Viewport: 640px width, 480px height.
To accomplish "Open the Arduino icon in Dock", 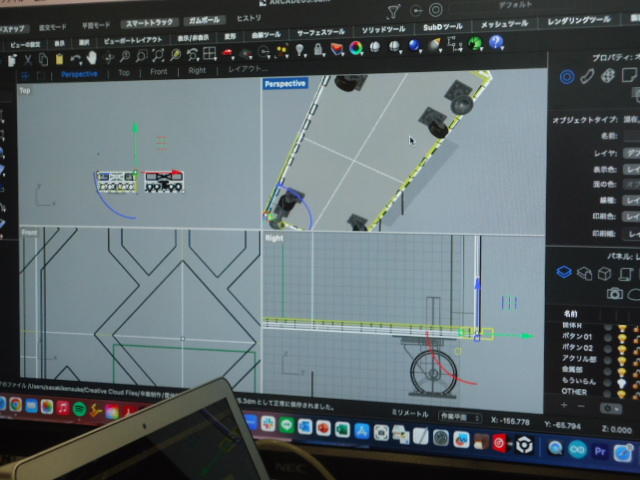I will click(577, 449).
